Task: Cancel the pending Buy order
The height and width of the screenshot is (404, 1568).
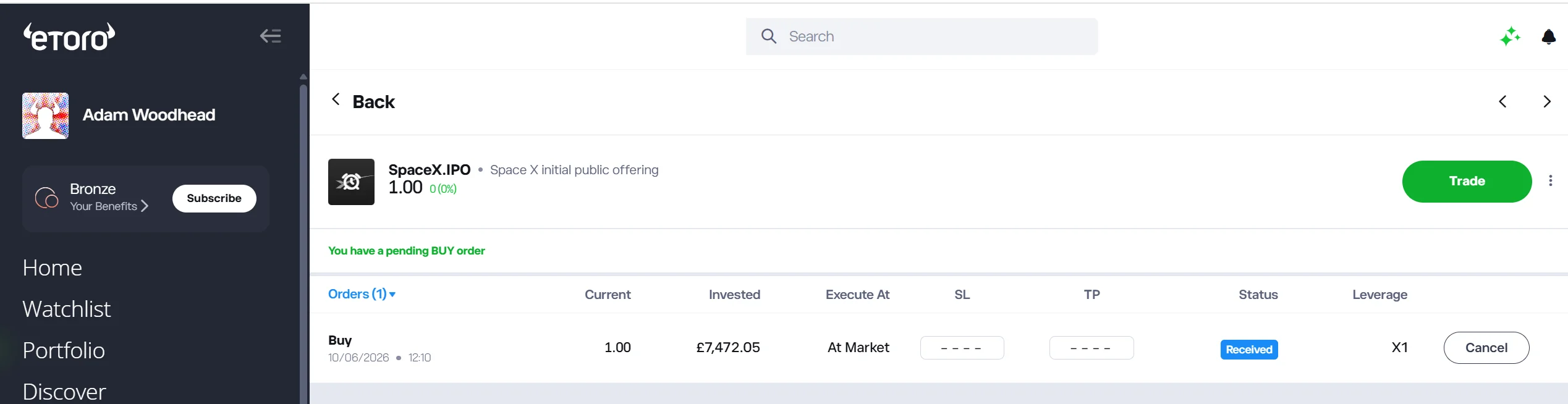Action: coord(1486,348)
